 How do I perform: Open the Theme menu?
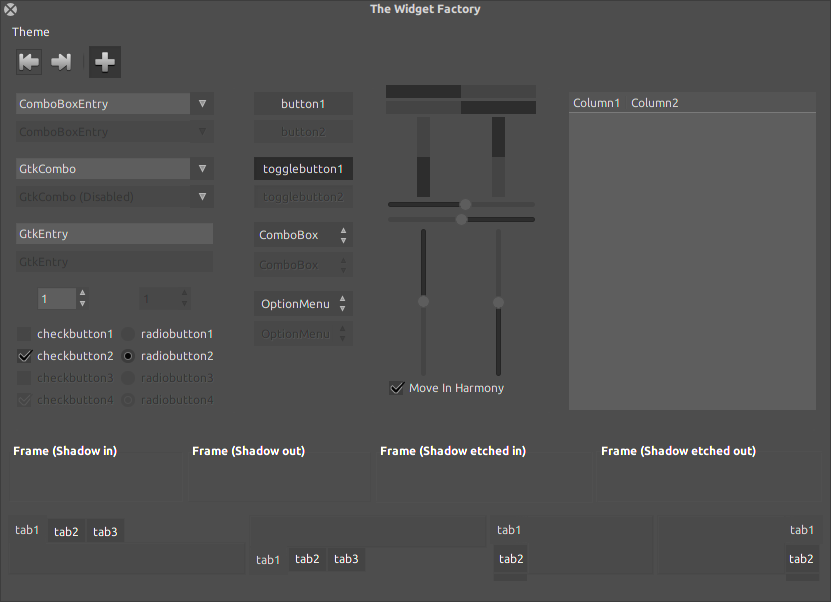31,32
